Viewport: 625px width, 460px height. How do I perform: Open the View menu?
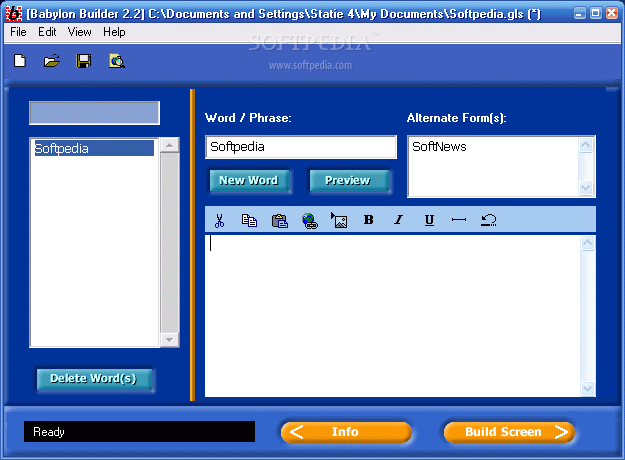(79, 32)
